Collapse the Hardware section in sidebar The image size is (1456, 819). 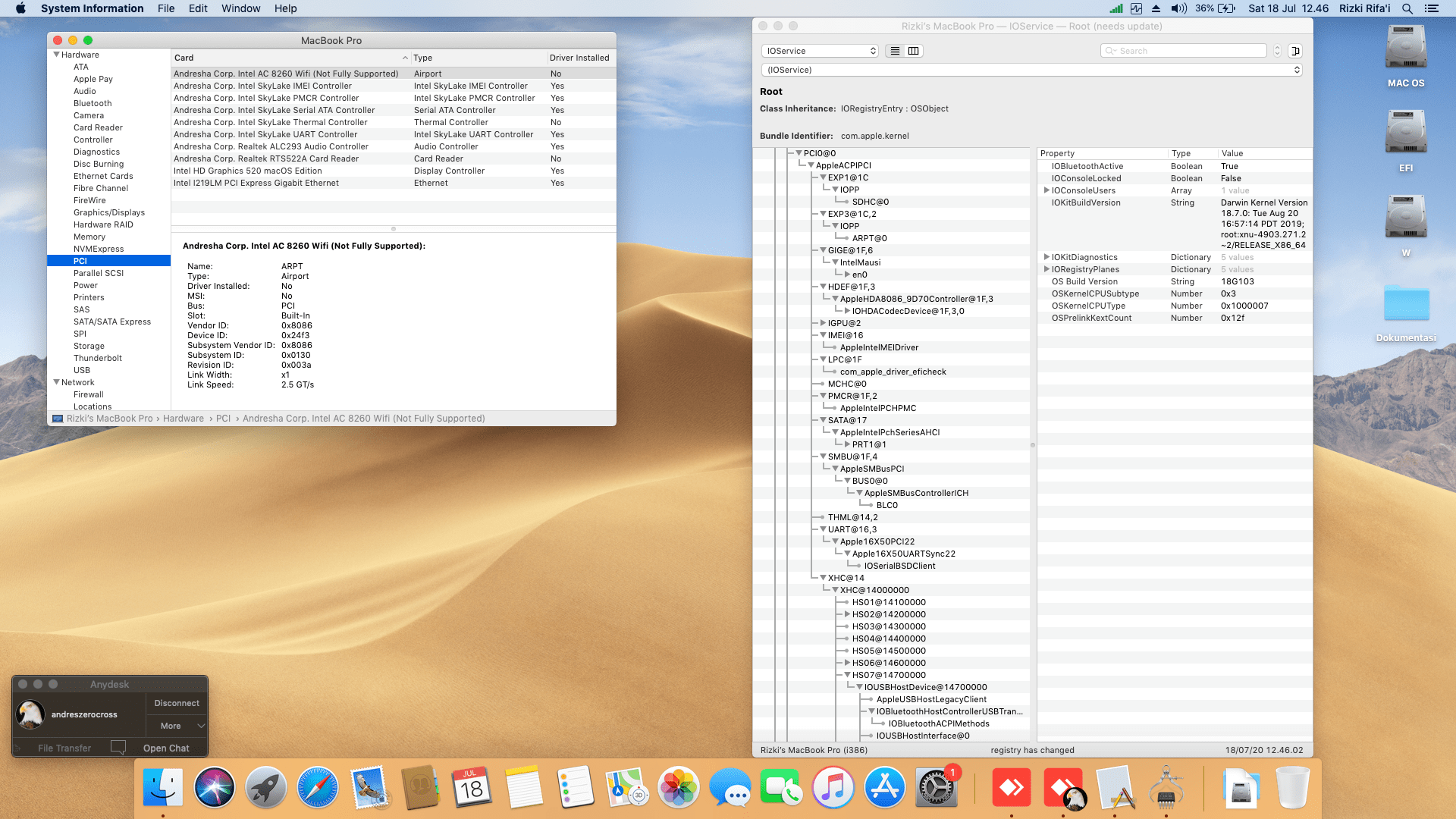(x=56, y=55)
